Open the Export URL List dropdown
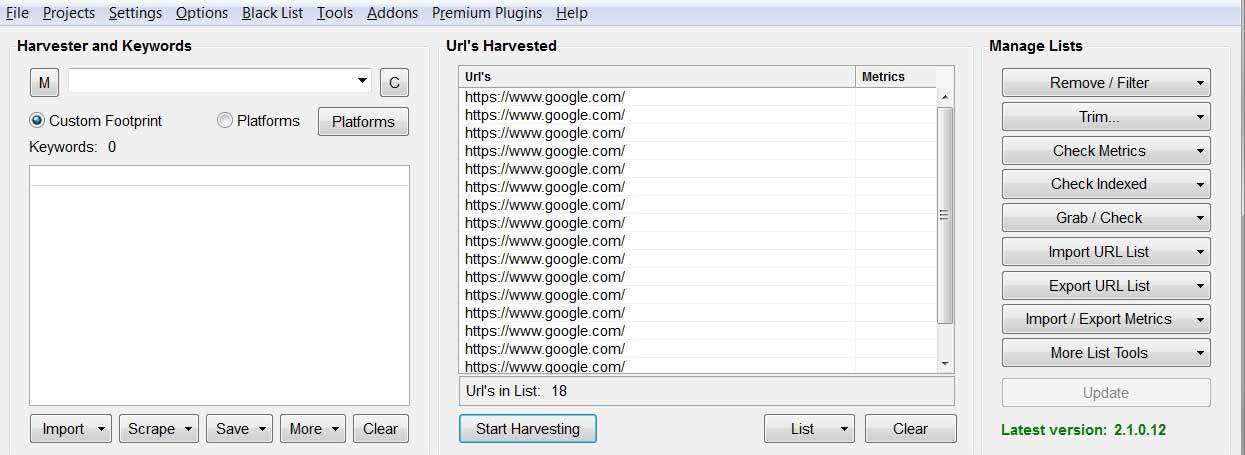 [x=1106, y=286]
